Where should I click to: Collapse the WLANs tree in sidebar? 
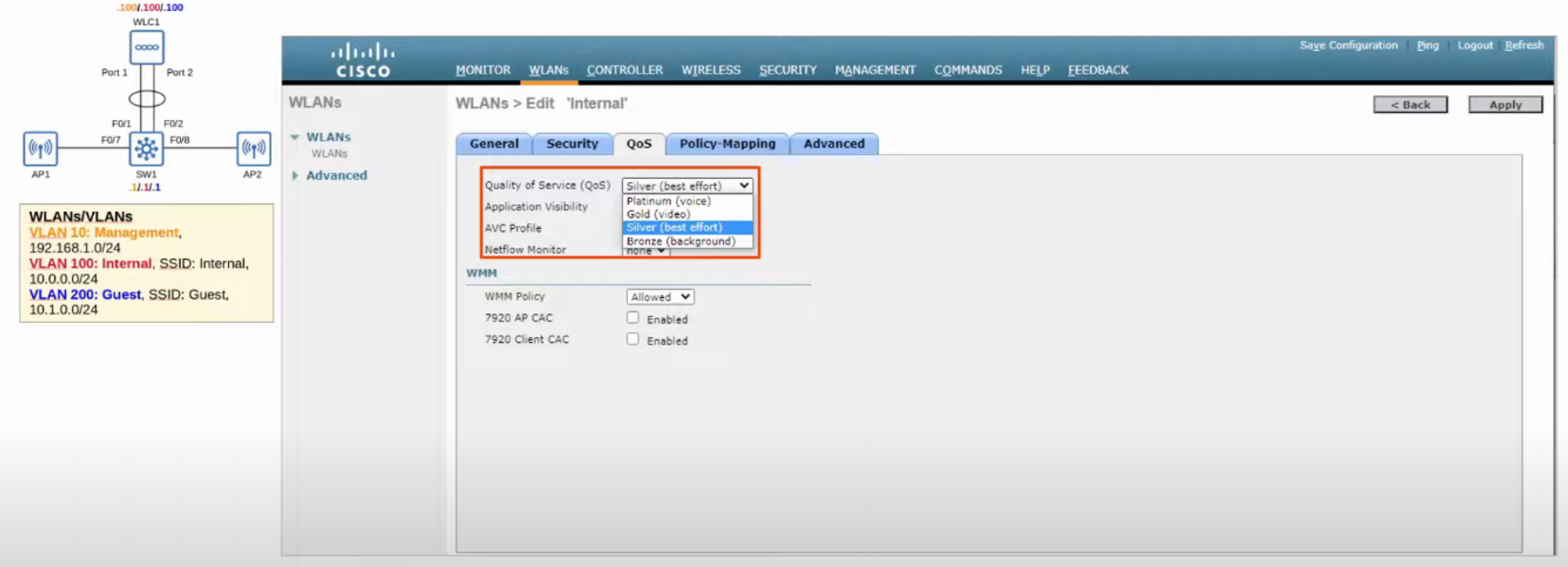pos(296,137)
